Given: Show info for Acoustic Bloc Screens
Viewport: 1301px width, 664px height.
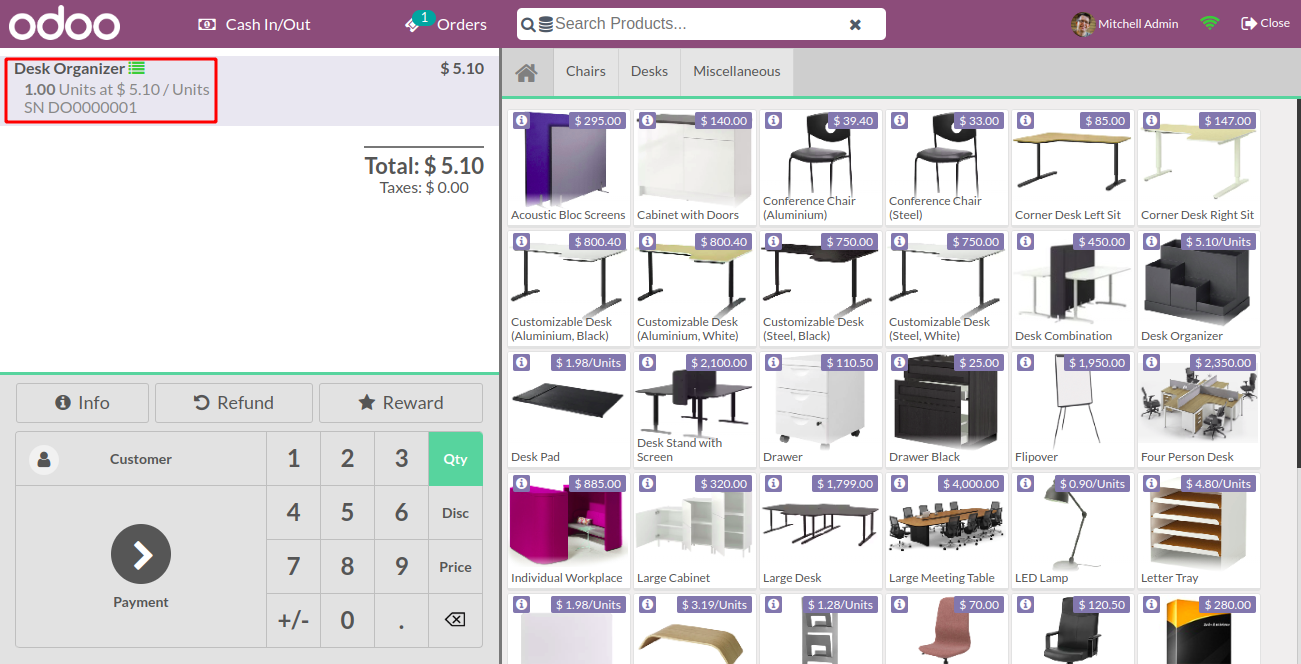Looking at the screenshot, I should (x=521, y=120).
